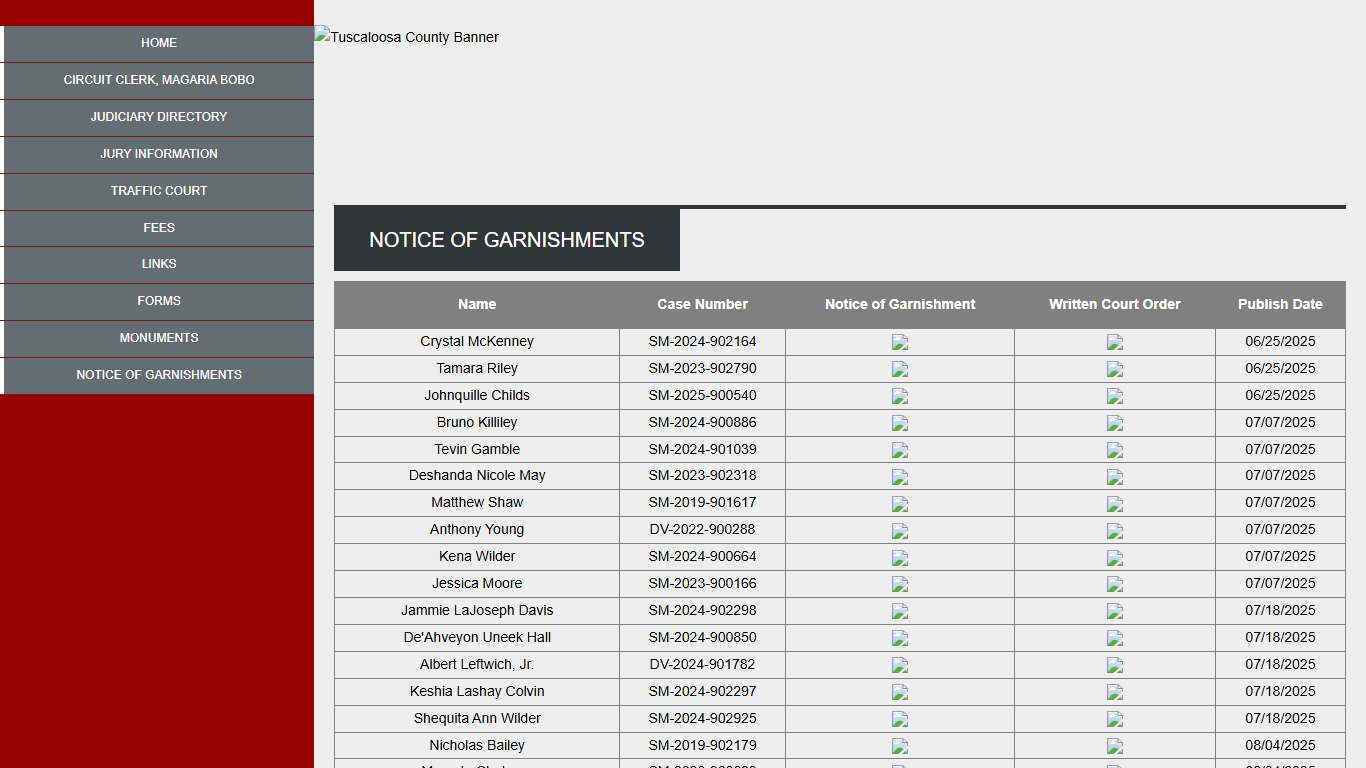
Task: Open Tamara Riley's Written Court Order icon
Action: pos(1115,369)
